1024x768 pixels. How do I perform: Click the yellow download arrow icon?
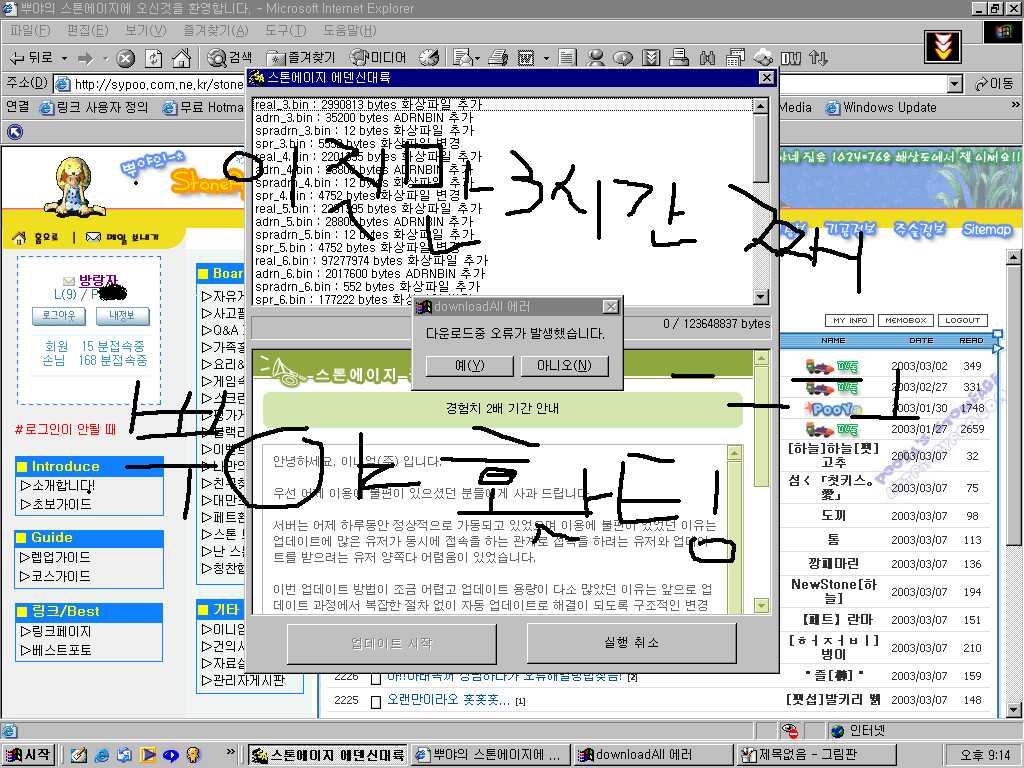pyautogui.click(x=942, y=47)
